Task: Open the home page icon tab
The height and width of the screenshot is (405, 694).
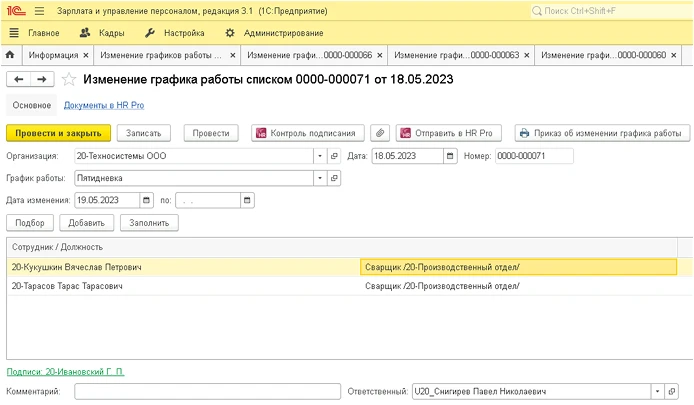Action: (x=10, y=55)
